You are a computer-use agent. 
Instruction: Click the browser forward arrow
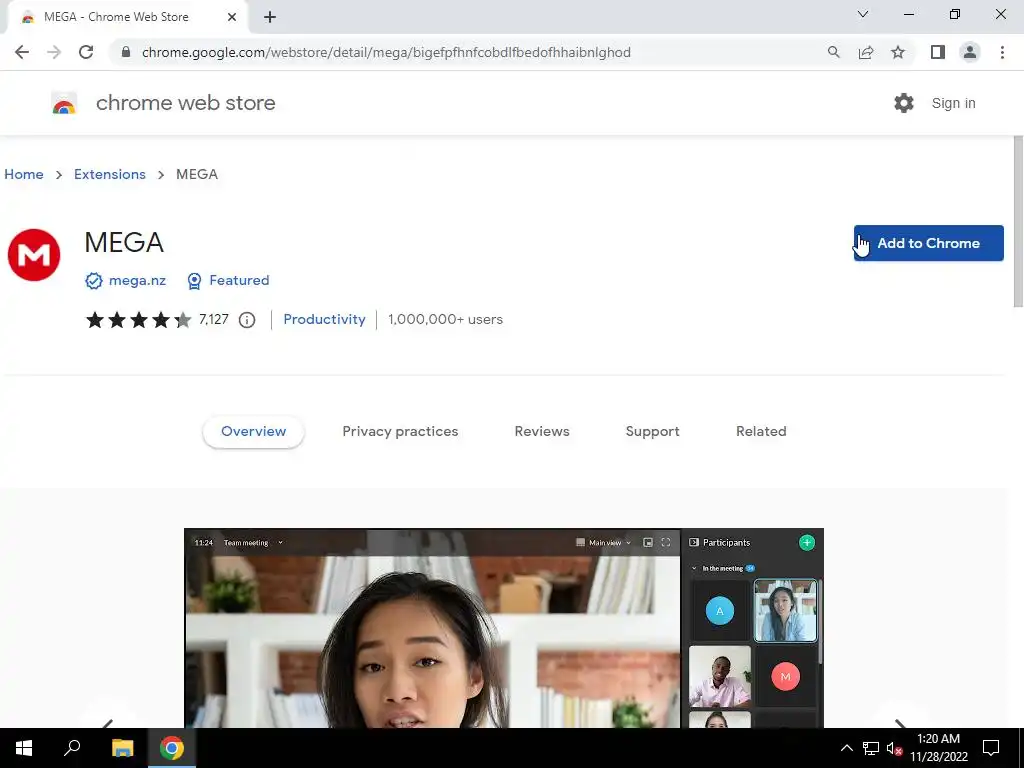pos(54,52)
